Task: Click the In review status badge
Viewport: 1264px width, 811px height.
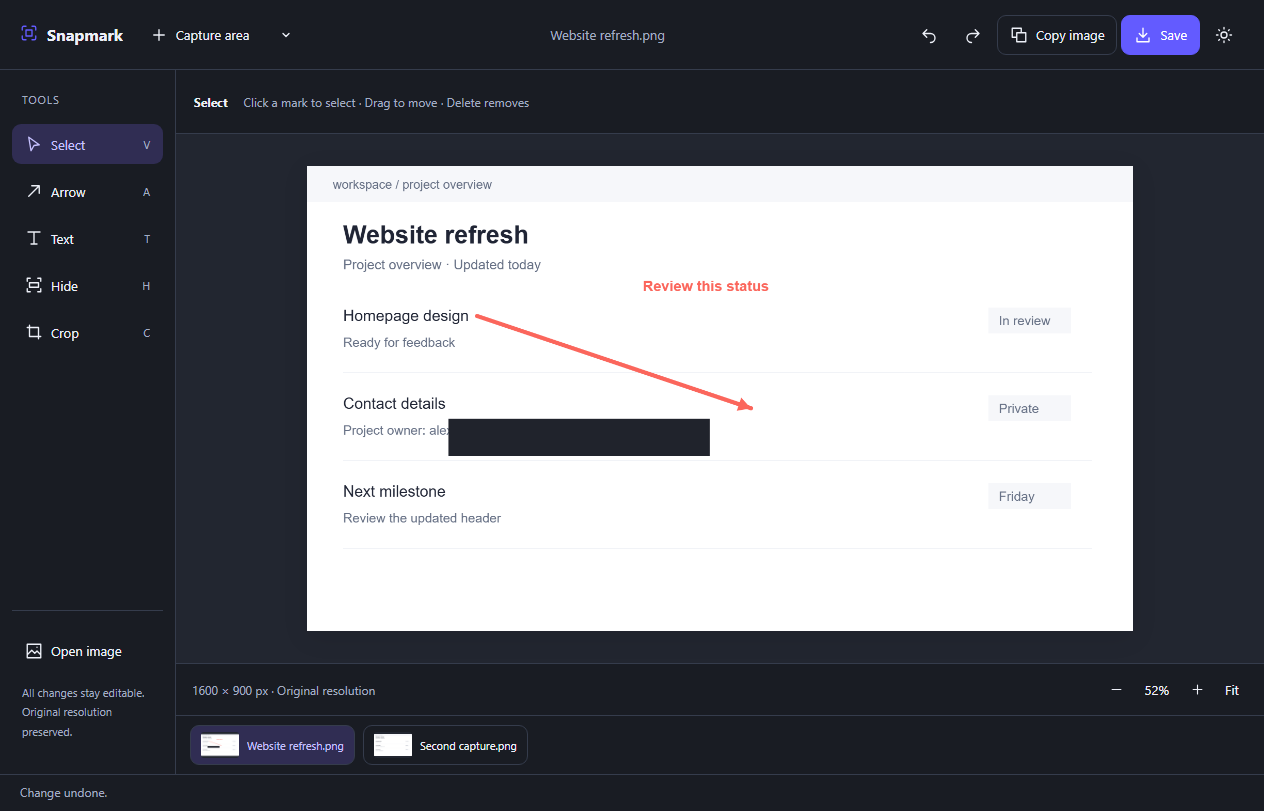Action: pos(1029,321)
